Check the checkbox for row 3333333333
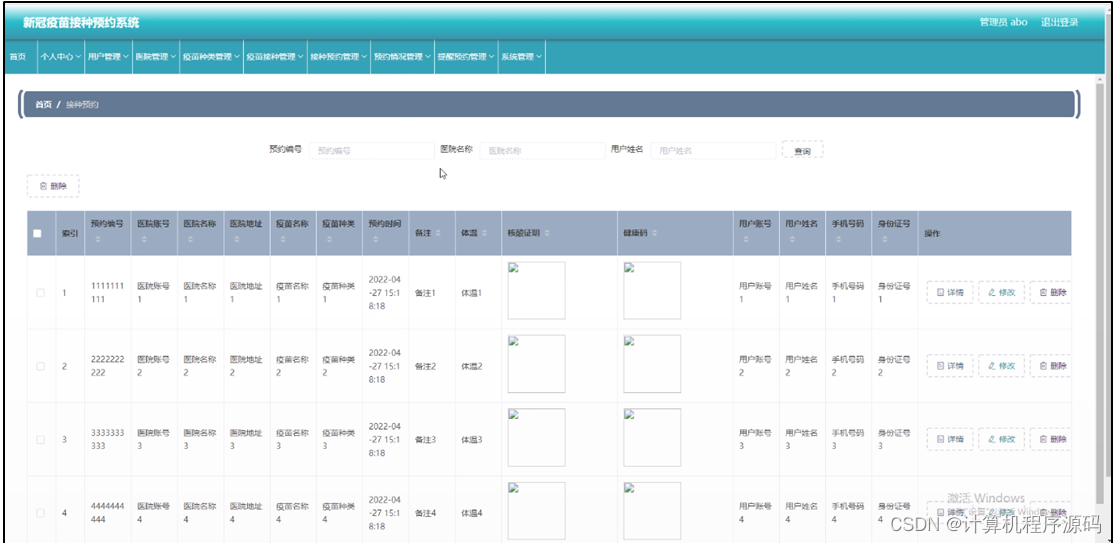 (x=41, y=440)
